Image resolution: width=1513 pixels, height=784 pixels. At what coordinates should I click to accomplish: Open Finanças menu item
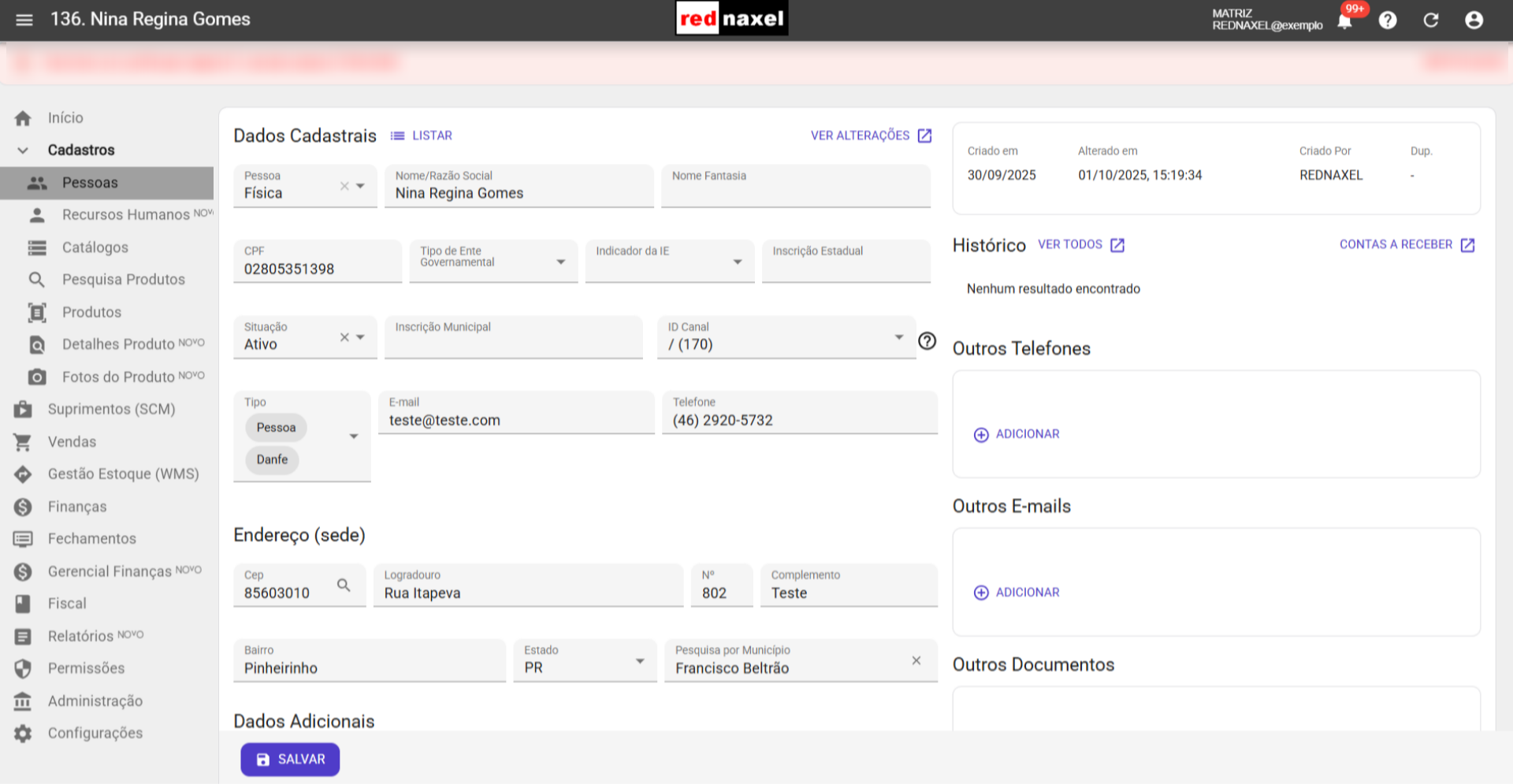77,507
